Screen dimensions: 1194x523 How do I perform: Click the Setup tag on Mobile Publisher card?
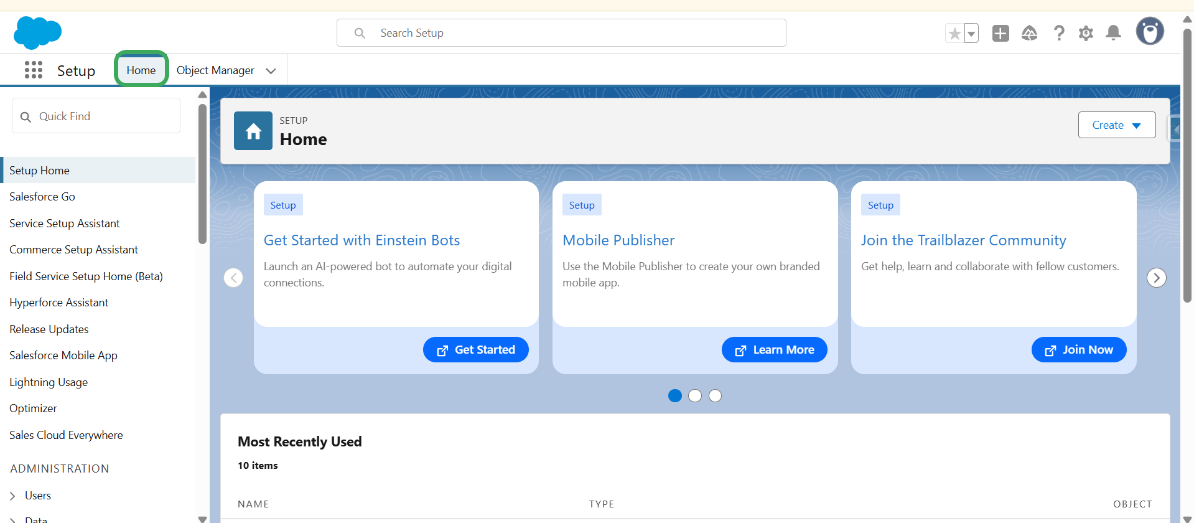(582, 205)
